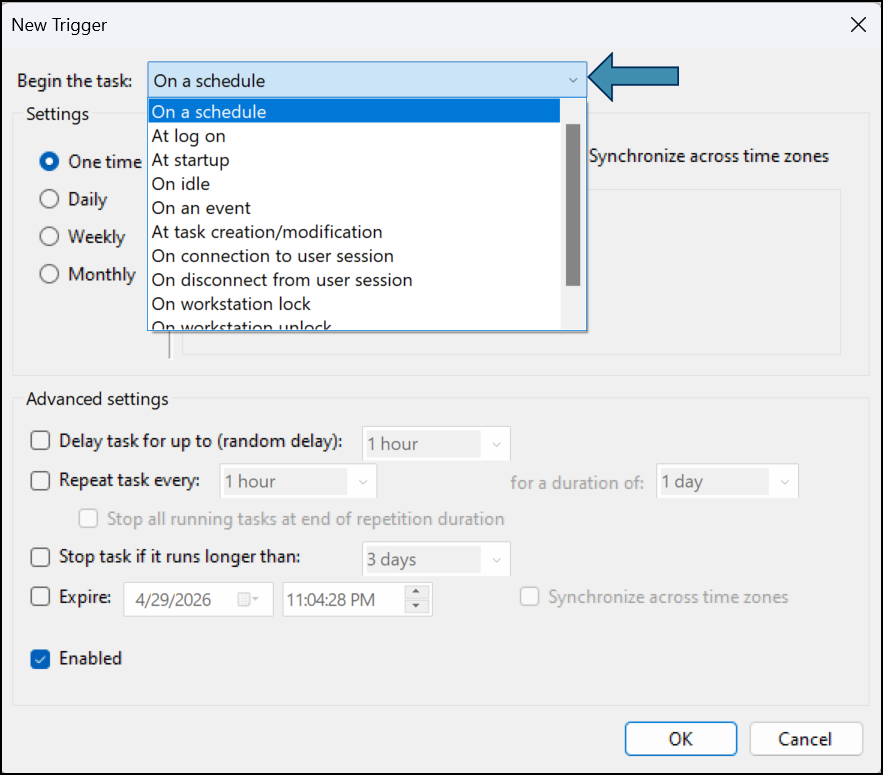Choose "At startup" trigger option
Image resolution: width=883 pixels, height=775 pixels.
click(191, 160)
